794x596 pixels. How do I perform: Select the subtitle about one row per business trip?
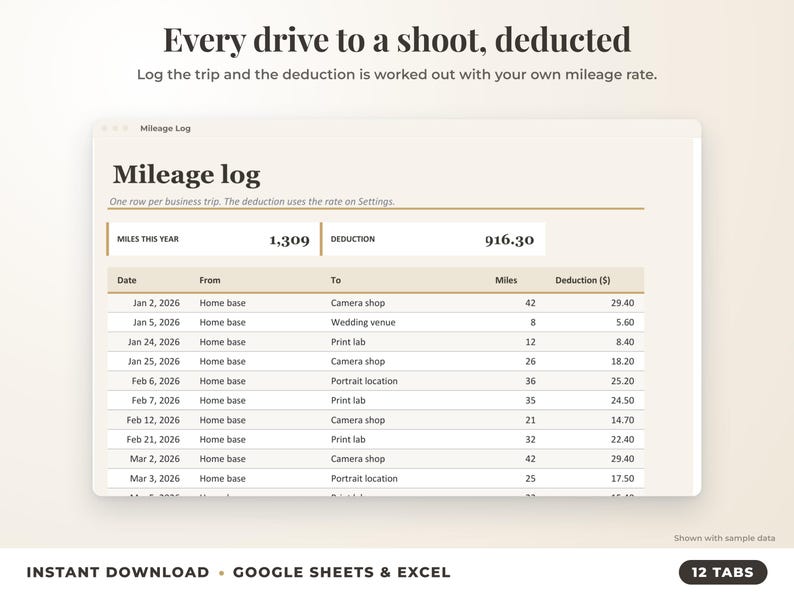pos(252,201)
